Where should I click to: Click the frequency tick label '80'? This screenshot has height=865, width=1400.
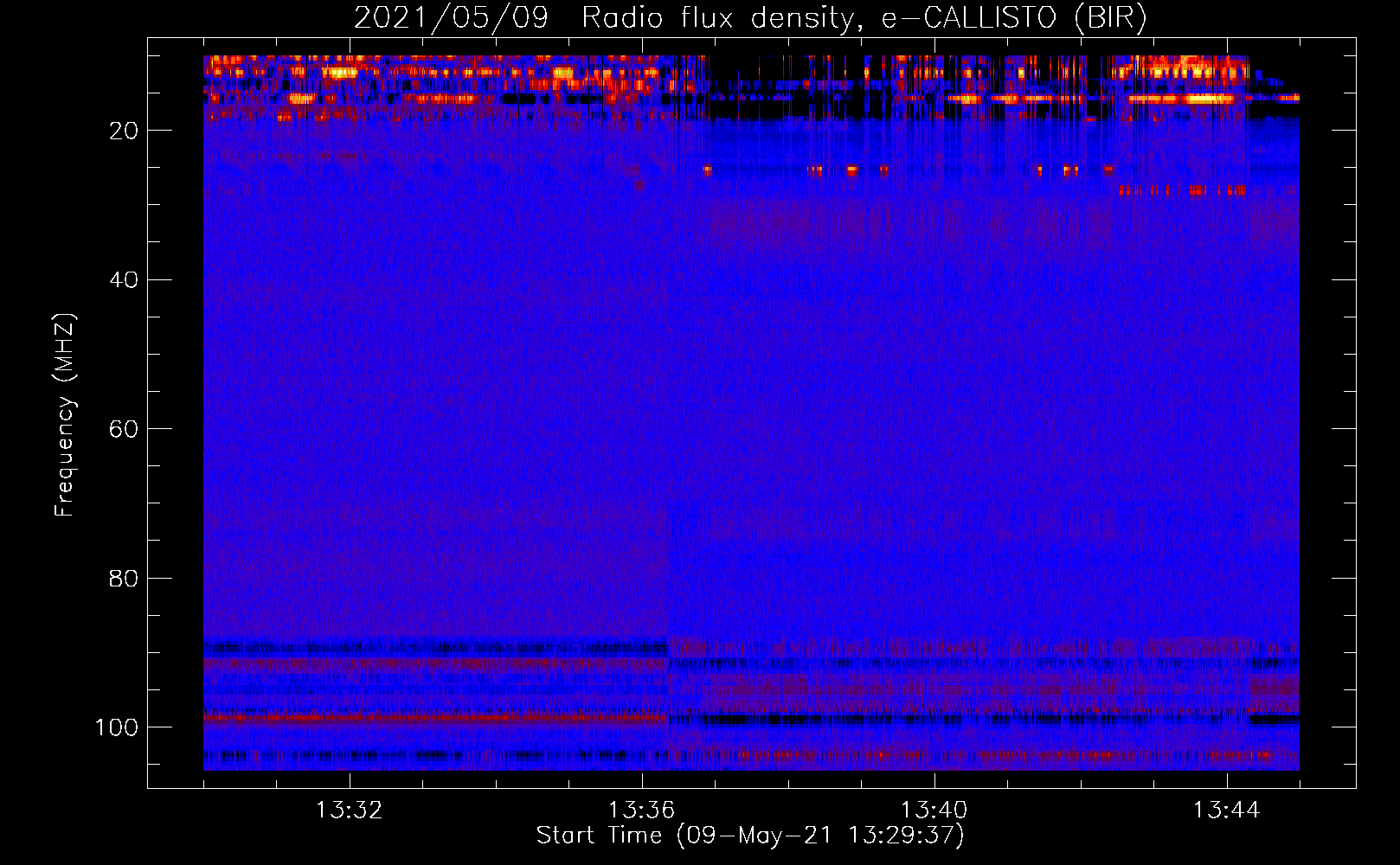pos(124,579)
